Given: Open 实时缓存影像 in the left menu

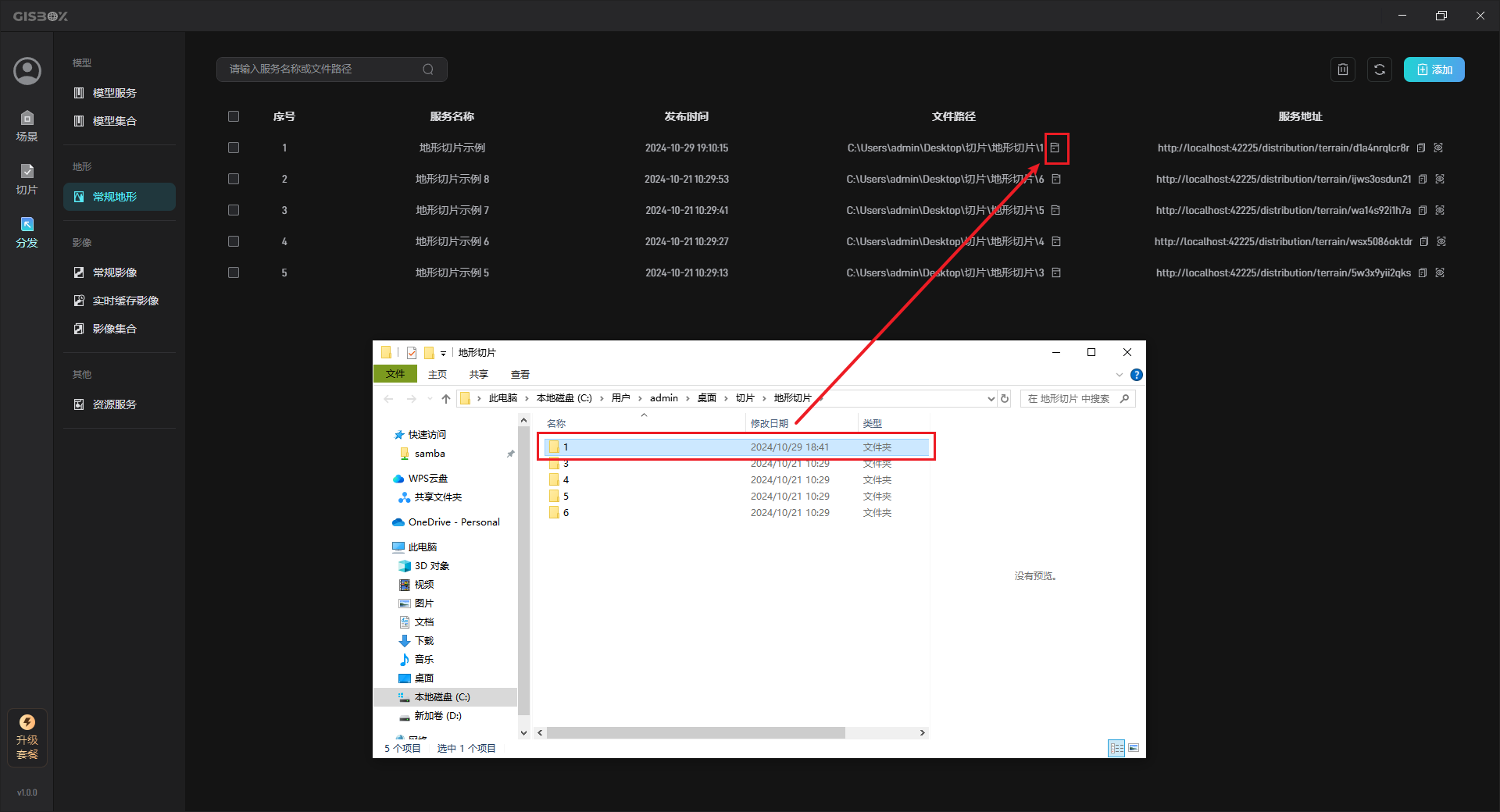Looking at the screenshot, I should [120, 301].
